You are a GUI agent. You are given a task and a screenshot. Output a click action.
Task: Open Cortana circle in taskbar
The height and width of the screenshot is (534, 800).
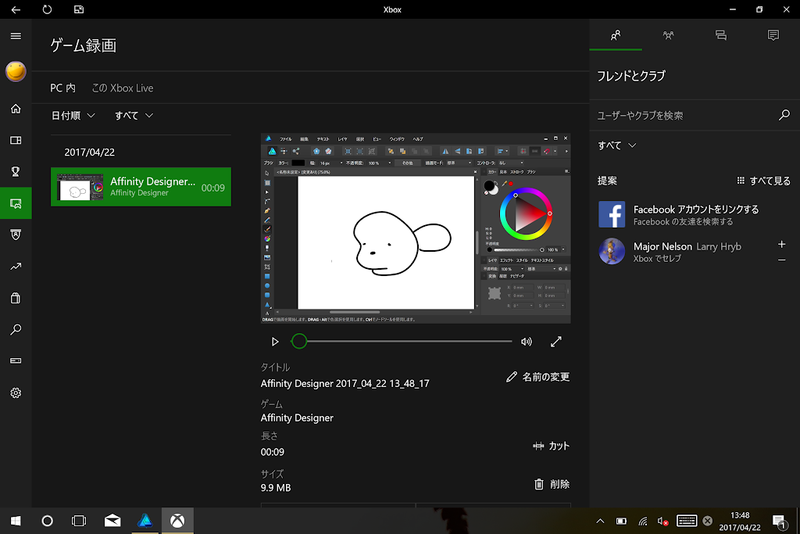click(47, 521)
